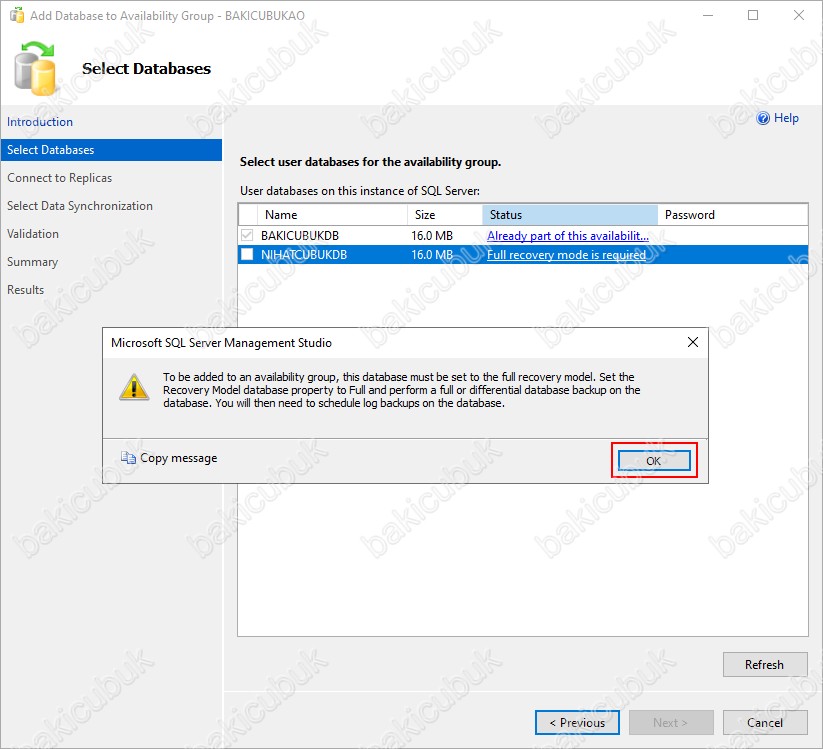Close the Microsoft SQL Server Management Studio dialog
The width and height of the screenshot is (823, 749).
click(693, 342)
